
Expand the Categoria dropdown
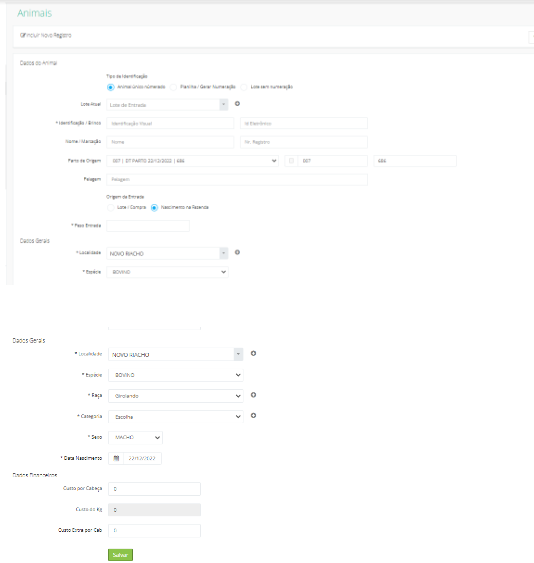(176, 417)
